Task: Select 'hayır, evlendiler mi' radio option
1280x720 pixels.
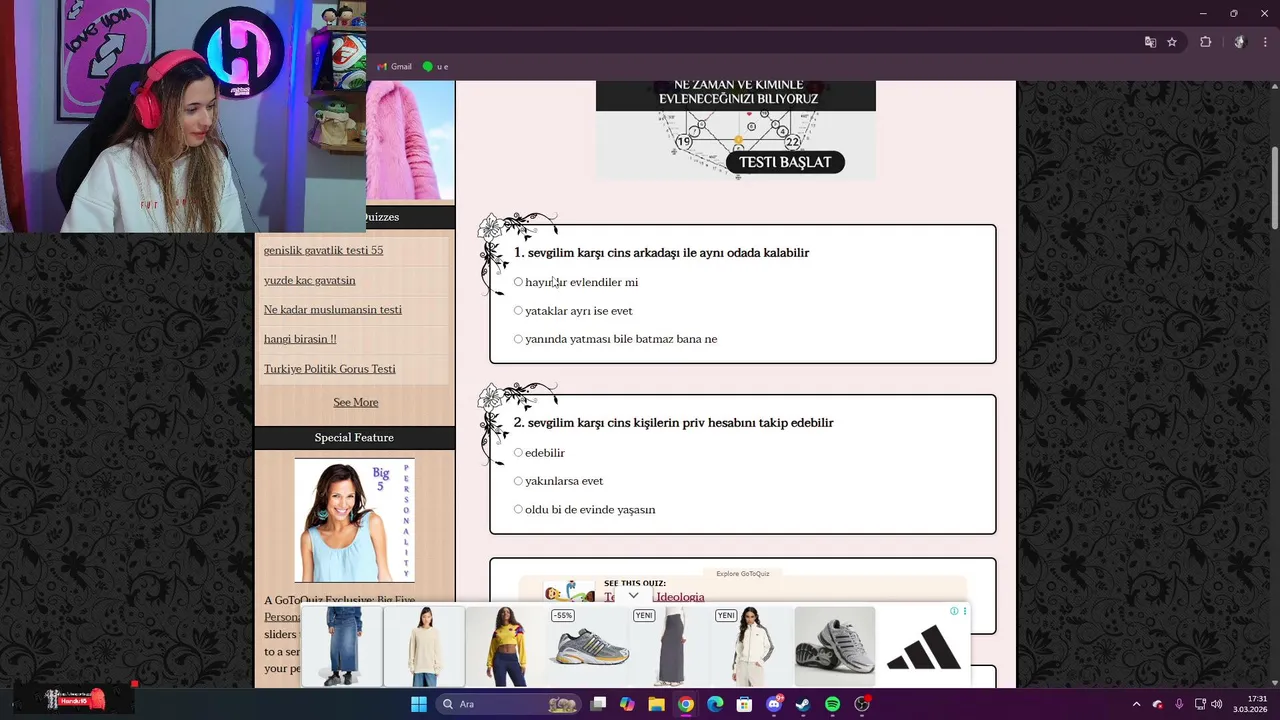Action: coord(518,282)
